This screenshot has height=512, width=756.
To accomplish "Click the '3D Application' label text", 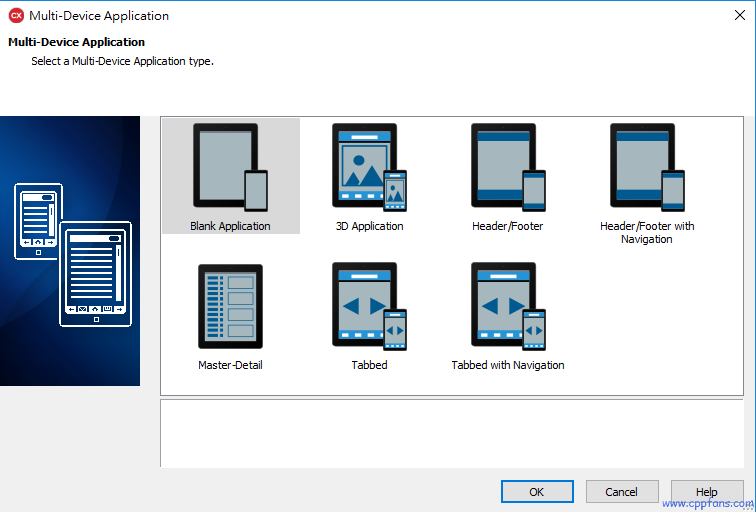I will pyautogui.click(x=369, y=226).
